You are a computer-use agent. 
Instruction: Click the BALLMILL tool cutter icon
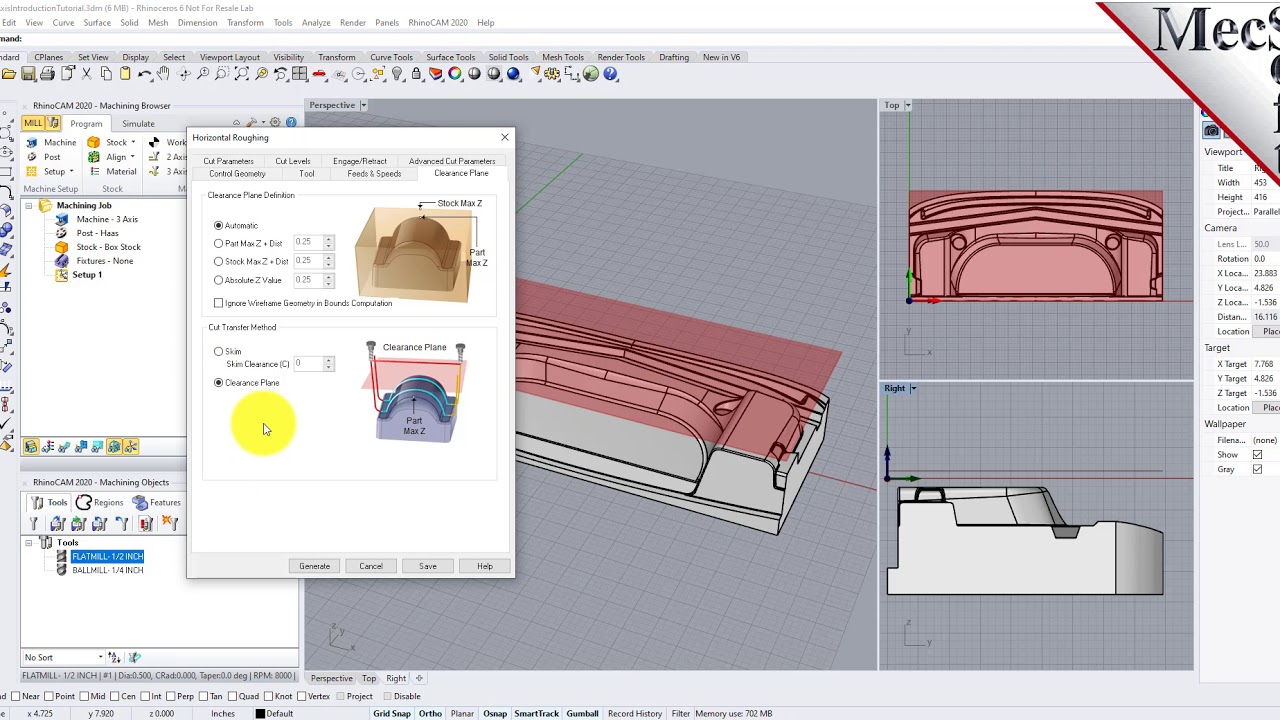(62, 570)
